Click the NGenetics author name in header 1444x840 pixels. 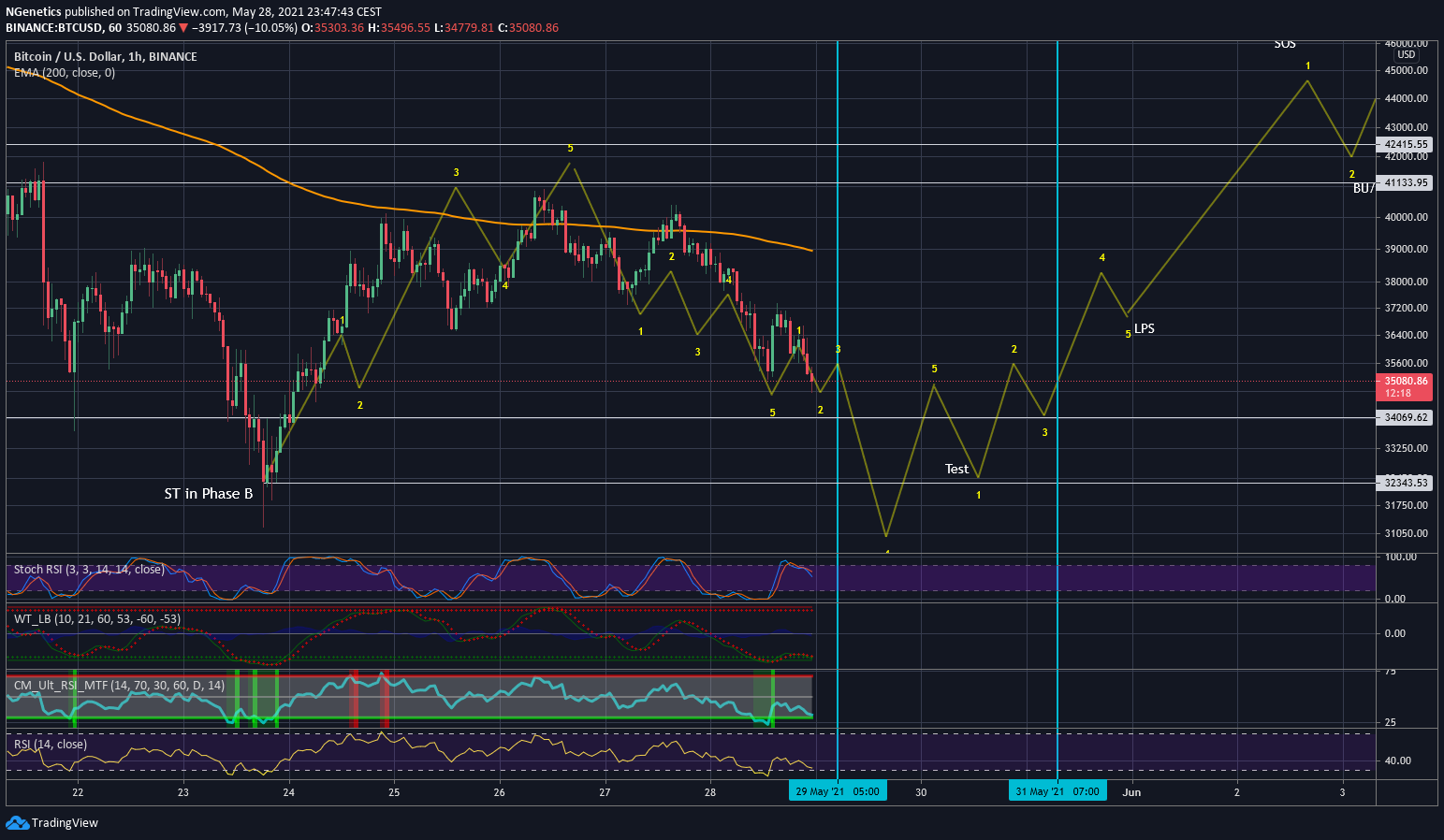tap(34, 12)
